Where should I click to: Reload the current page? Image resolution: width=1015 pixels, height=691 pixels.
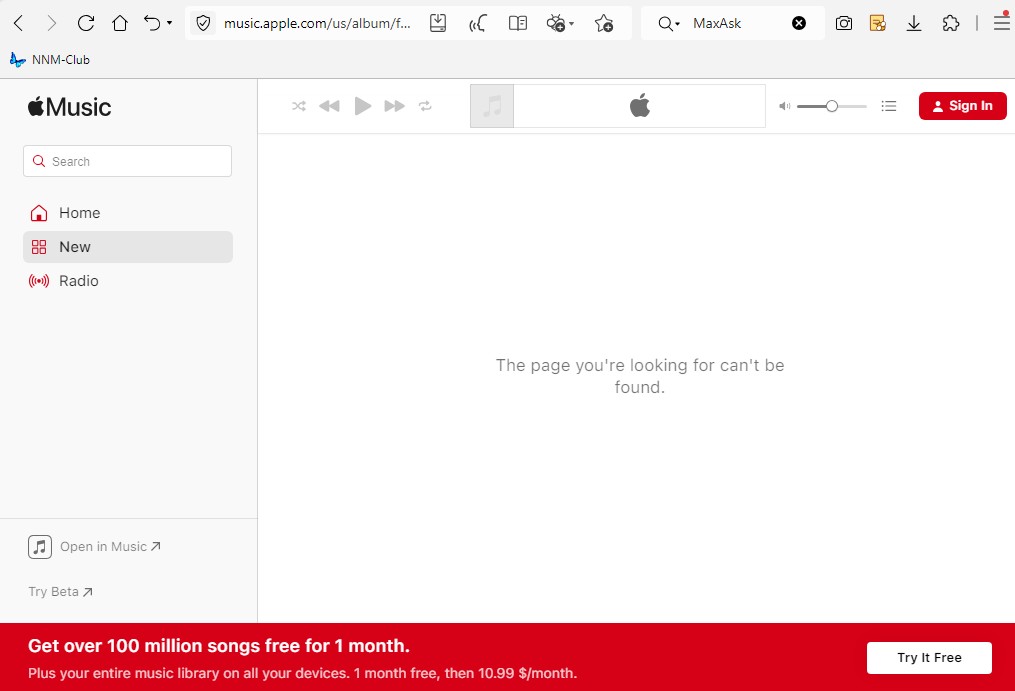click(86, 23)
